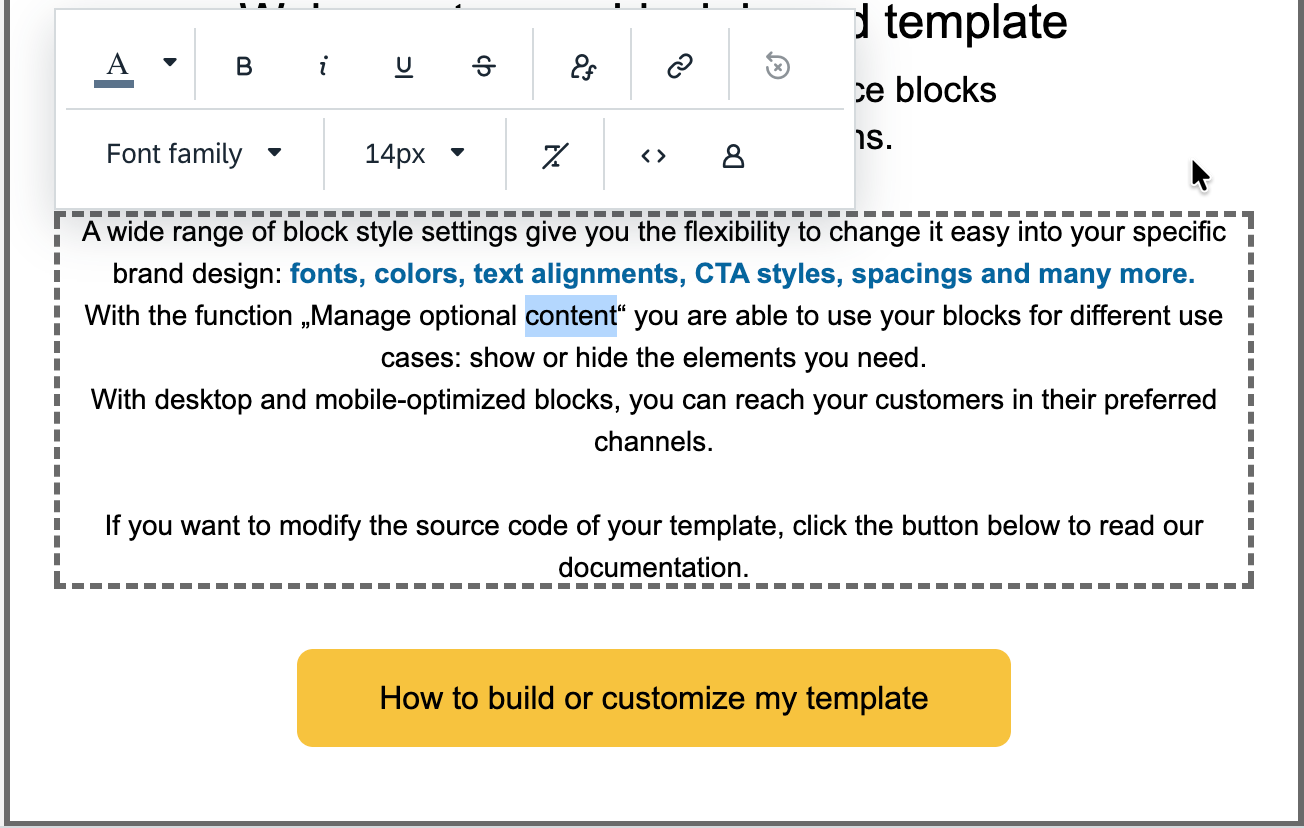Click the blue bold fonts, colors text

(742, 274)
